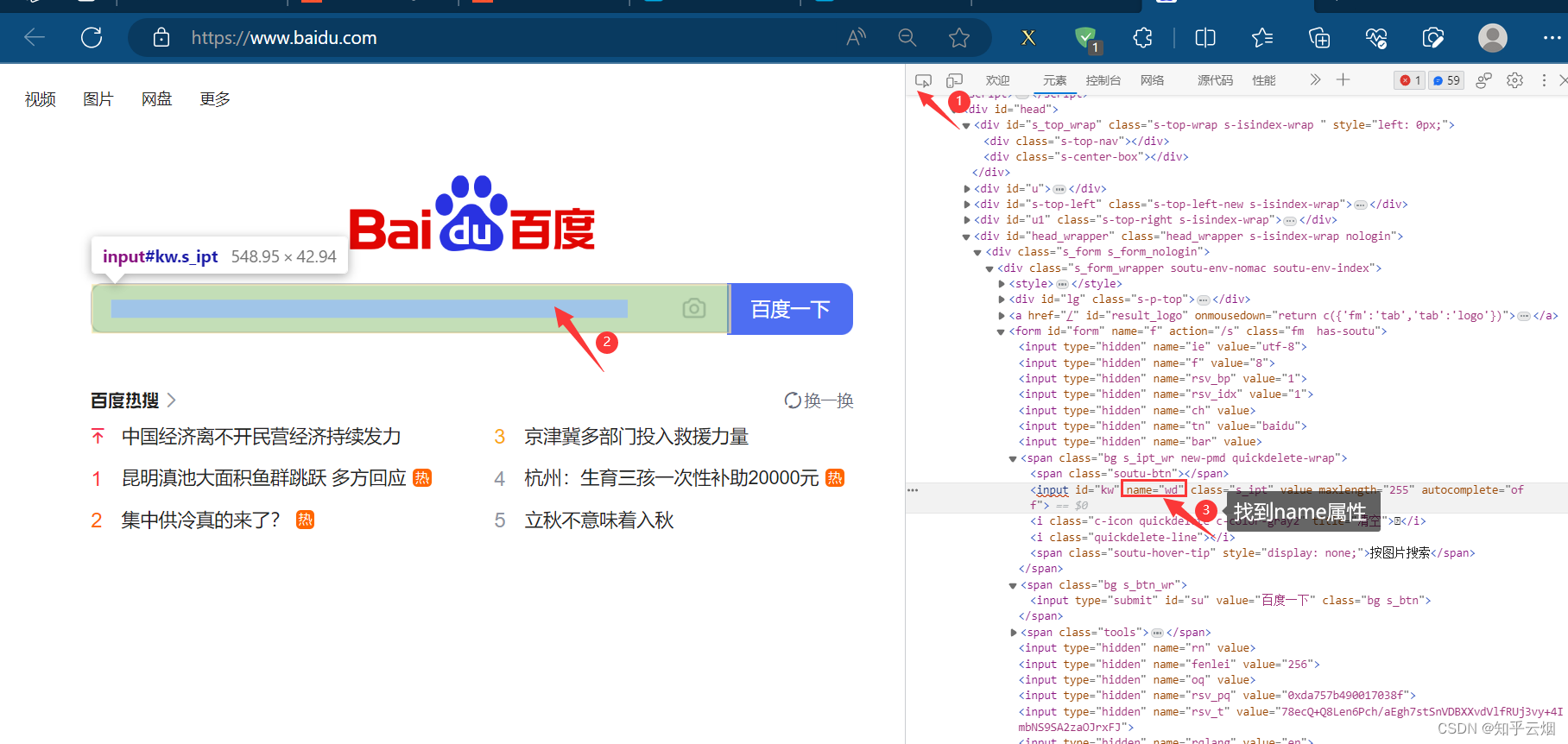Viewport: 1568px width, 744px height.
Task: Expand the span class tools node
Action: [1013, 633]
